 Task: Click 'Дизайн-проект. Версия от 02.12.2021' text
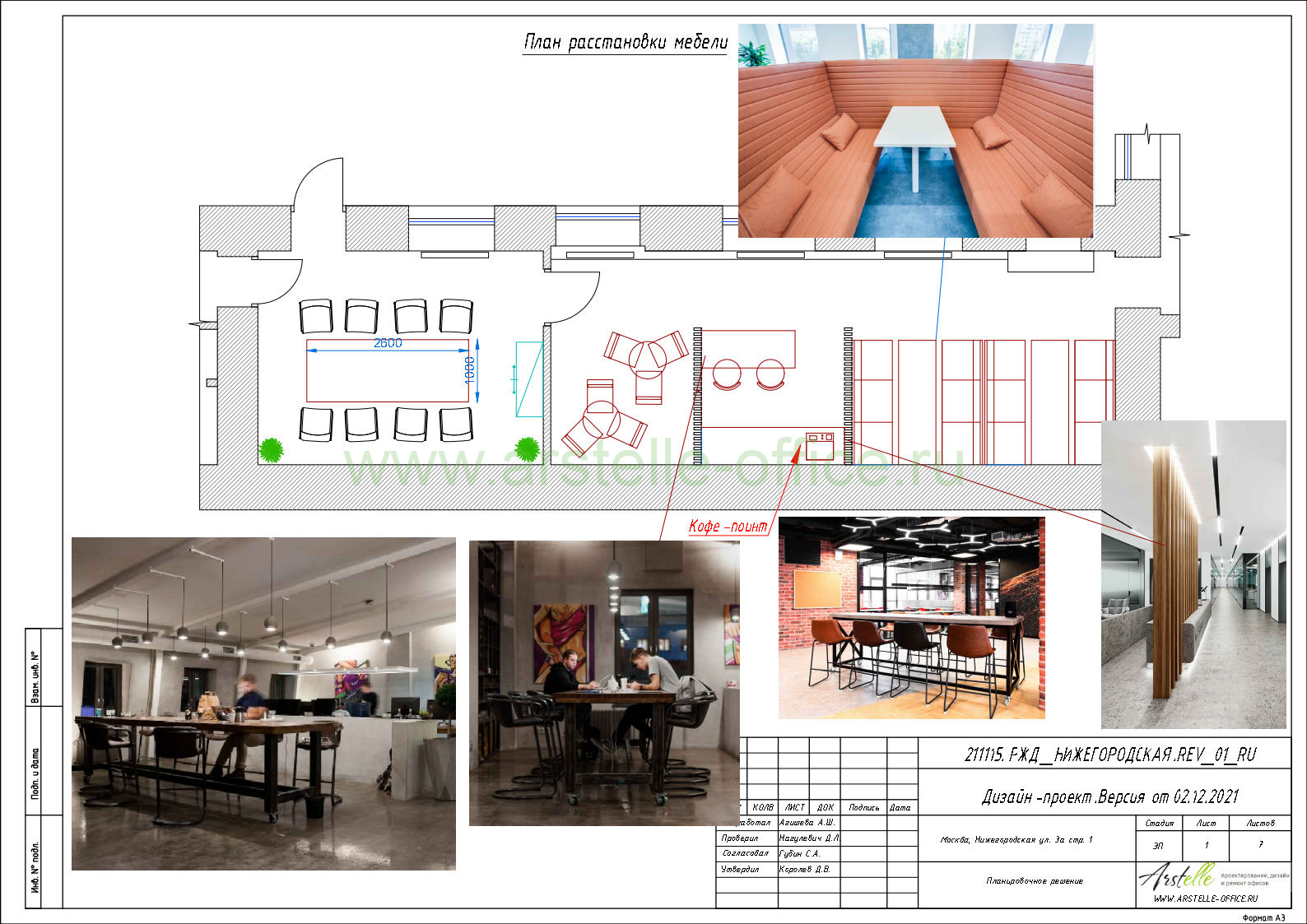pos(1109,796)
